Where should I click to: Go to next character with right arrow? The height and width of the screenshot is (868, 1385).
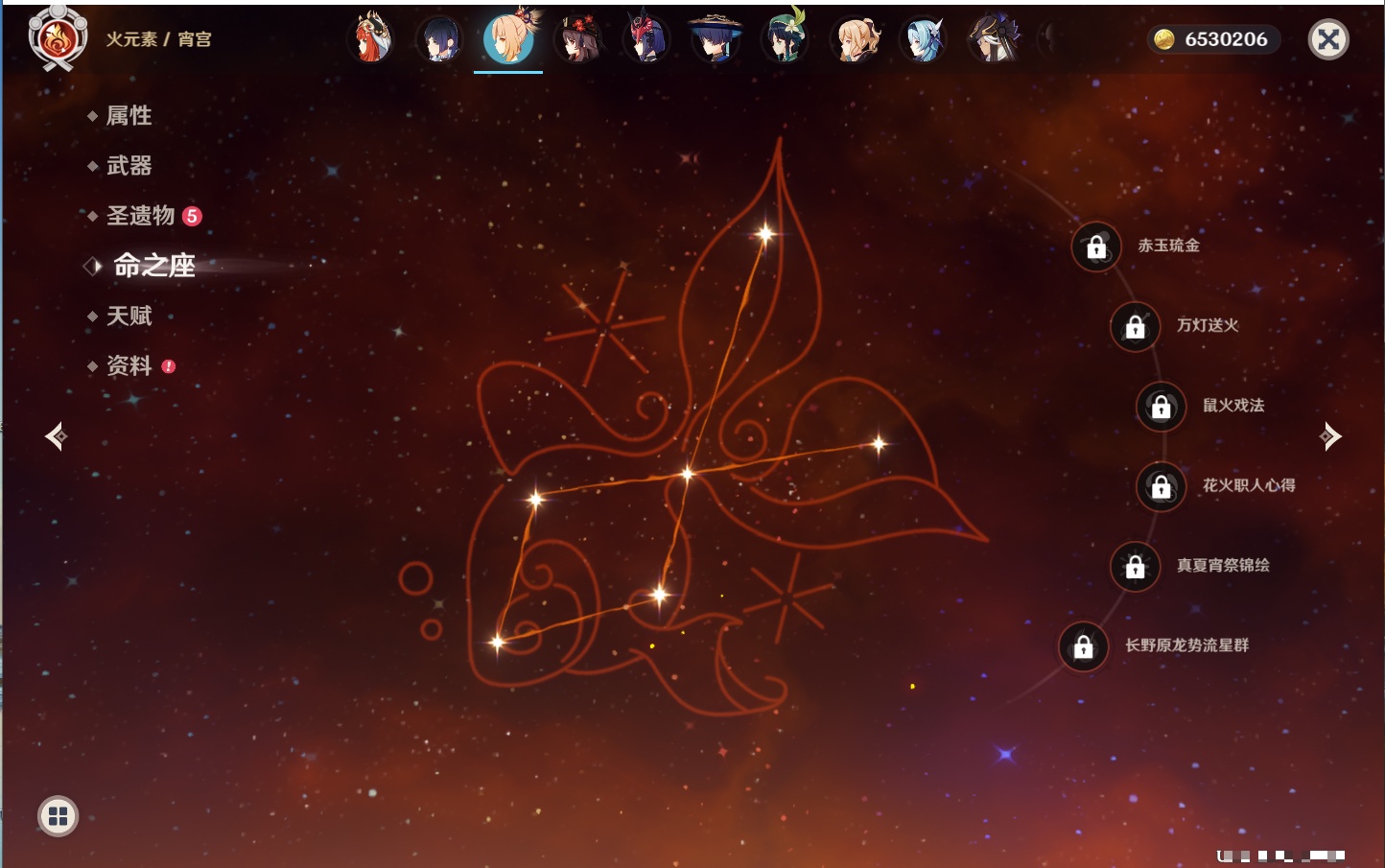1330,436
